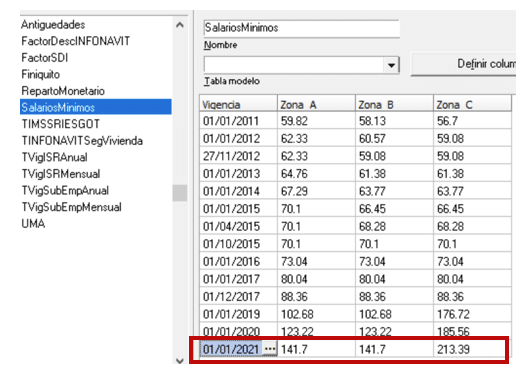
Task: Select FactorSDI in the table list
Action: pos(45,58)
